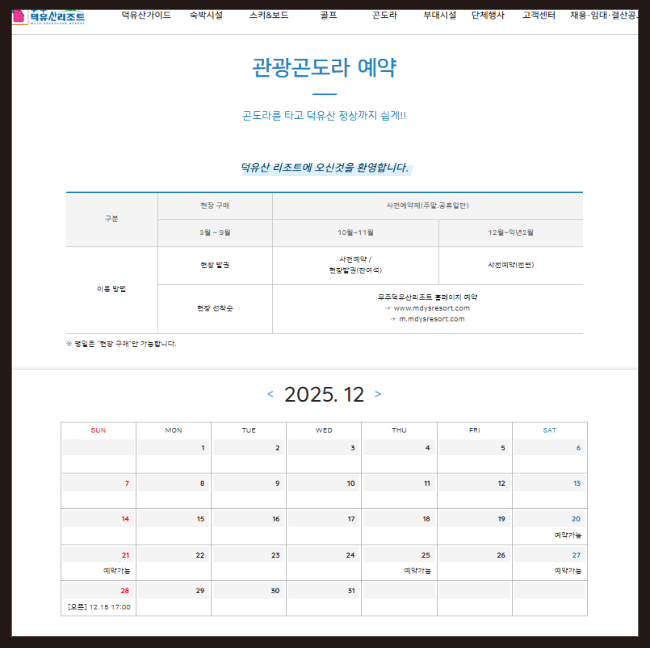Image resolution: width=650 pixels, height=648 pixels.
Task: Open the 숙박시설 menu
Action: 206,15
